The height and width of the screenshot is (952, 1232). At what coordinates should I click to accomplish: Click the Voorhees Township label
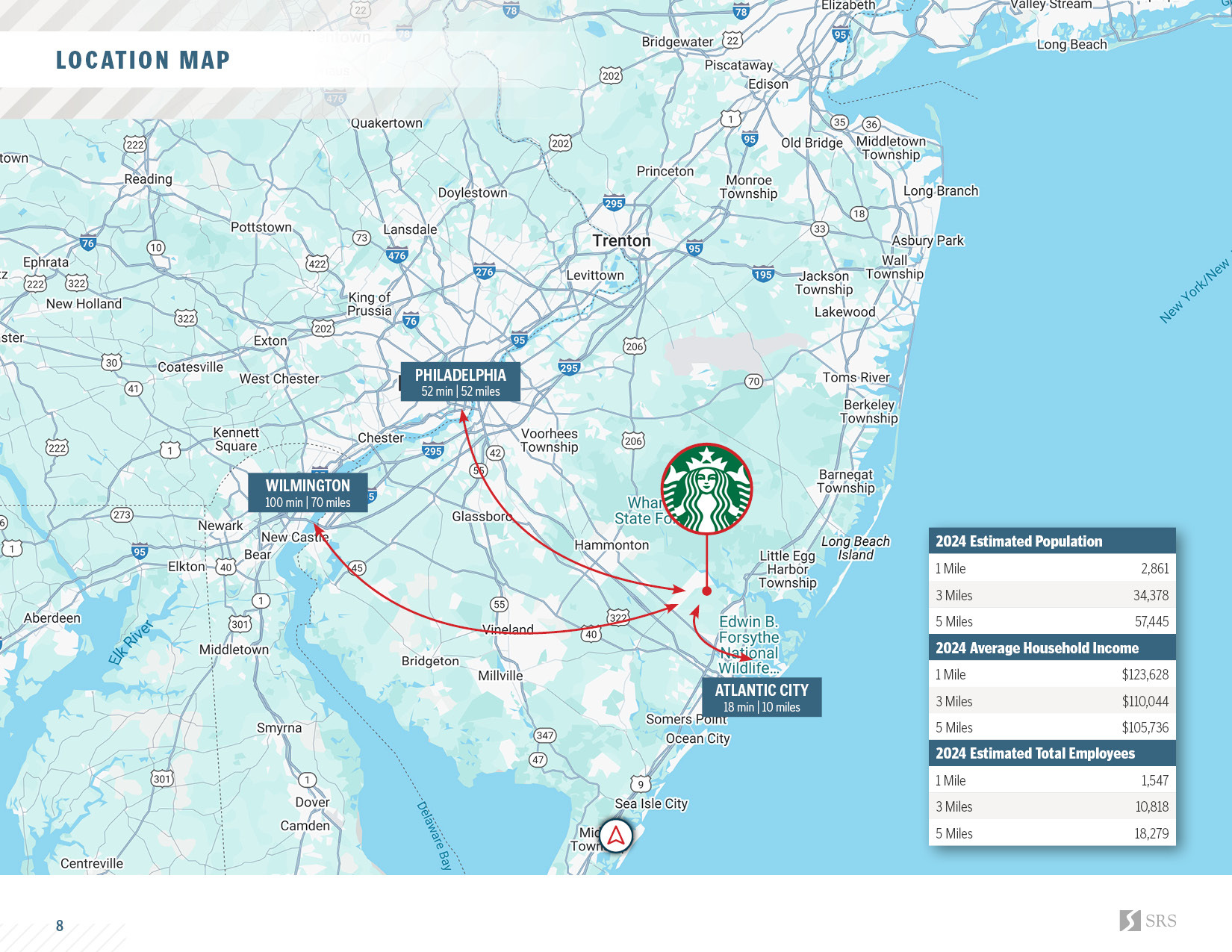point(550,440)
